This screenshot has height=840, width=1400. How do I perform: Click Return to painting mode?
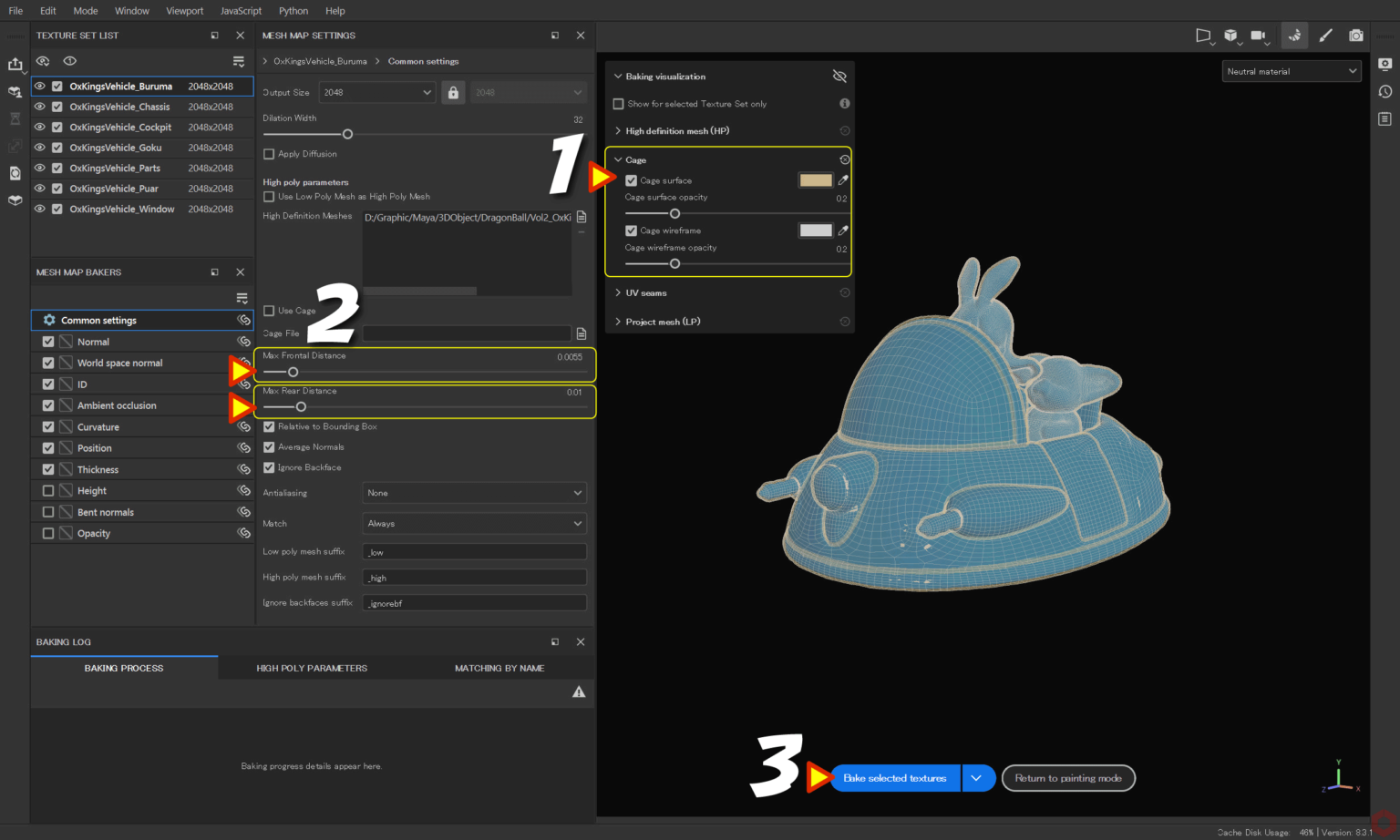[x=1067, y=778]
